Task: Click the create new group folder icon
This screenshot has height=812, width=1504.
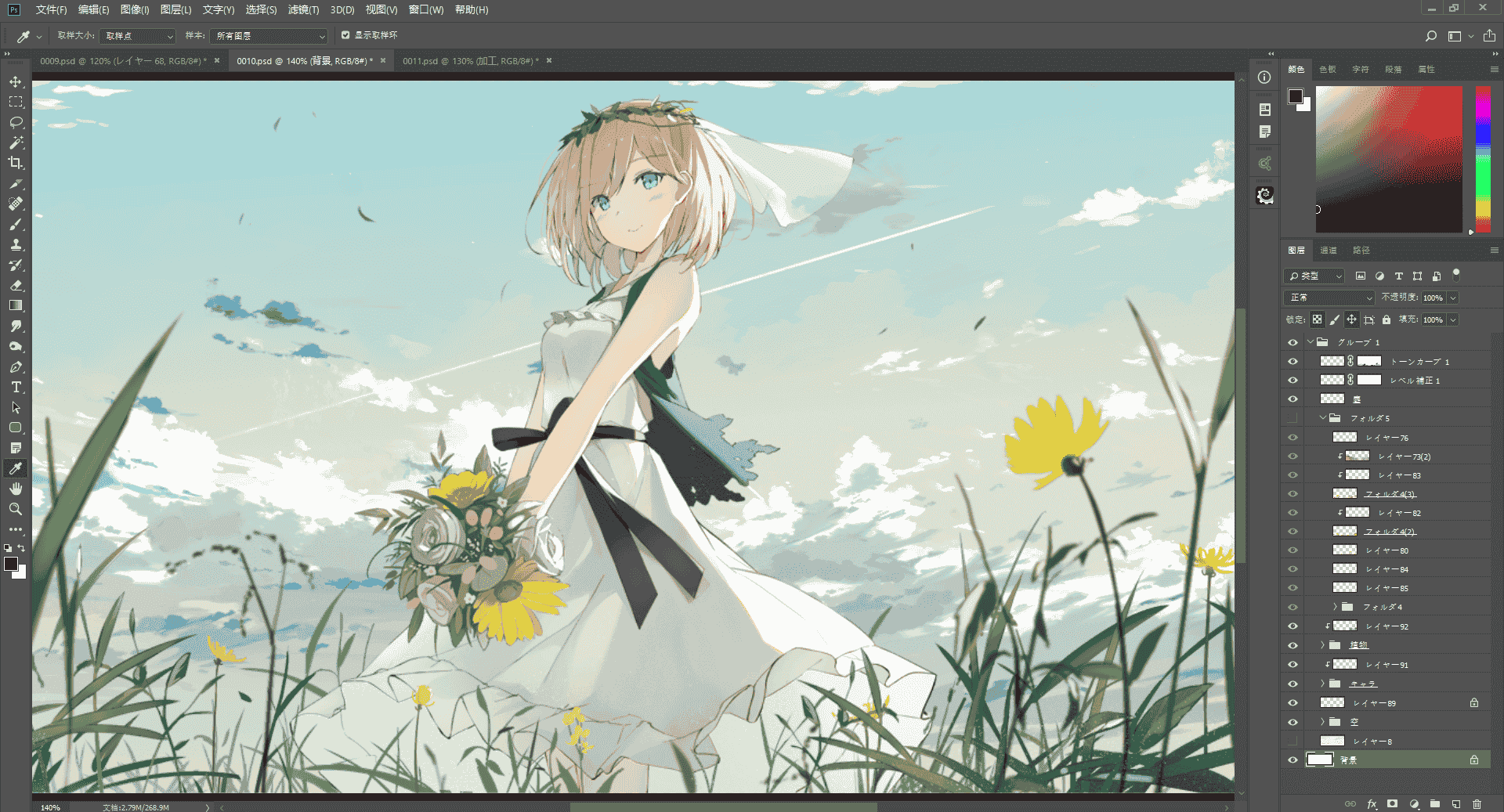Action: pos(1434,804)
